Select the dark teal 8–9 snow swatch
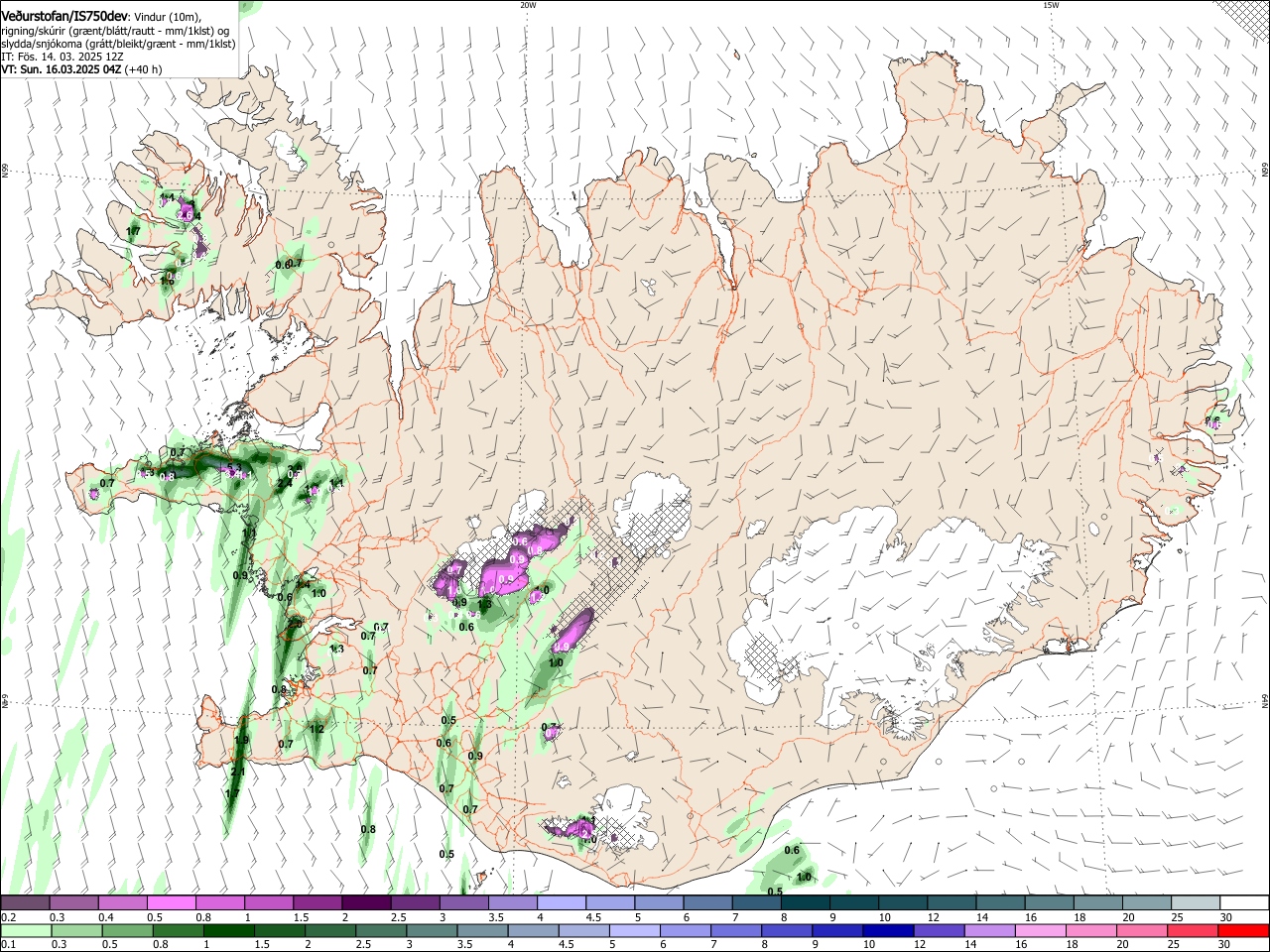1270x952 pixels. click(806, 903)
